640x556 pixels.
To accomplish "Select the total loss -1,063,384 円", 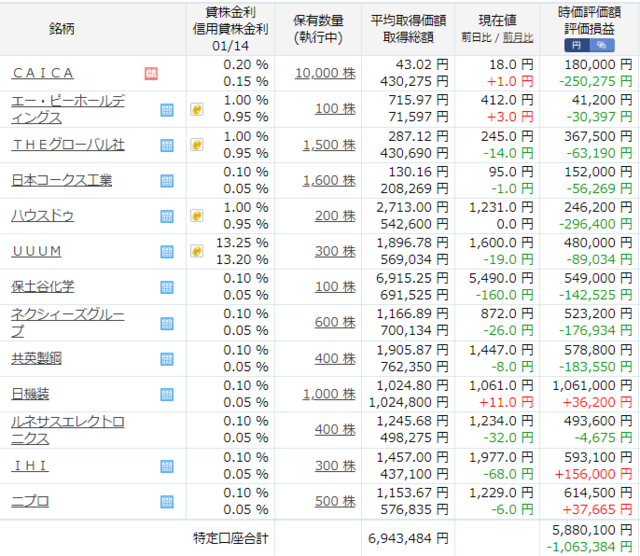I will [x=589, y=547].
